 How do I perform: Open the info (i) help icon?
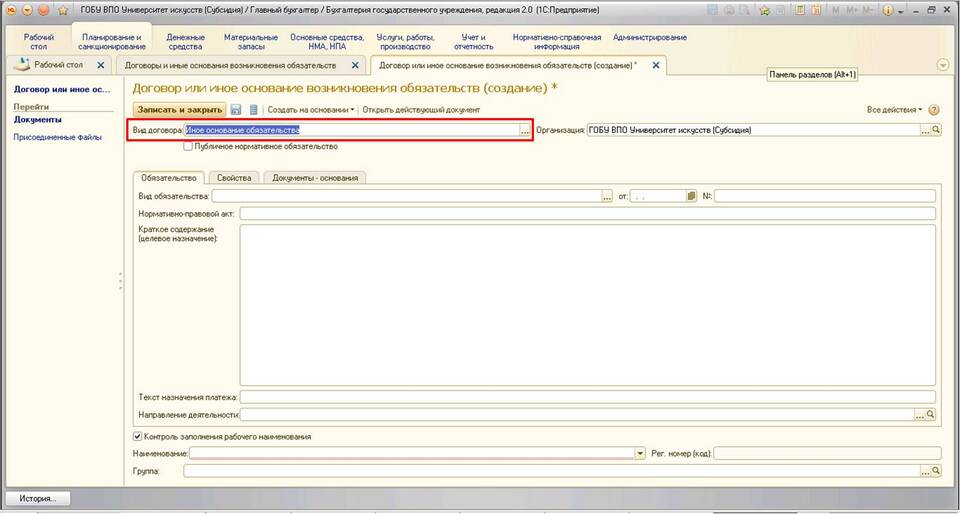887,10
